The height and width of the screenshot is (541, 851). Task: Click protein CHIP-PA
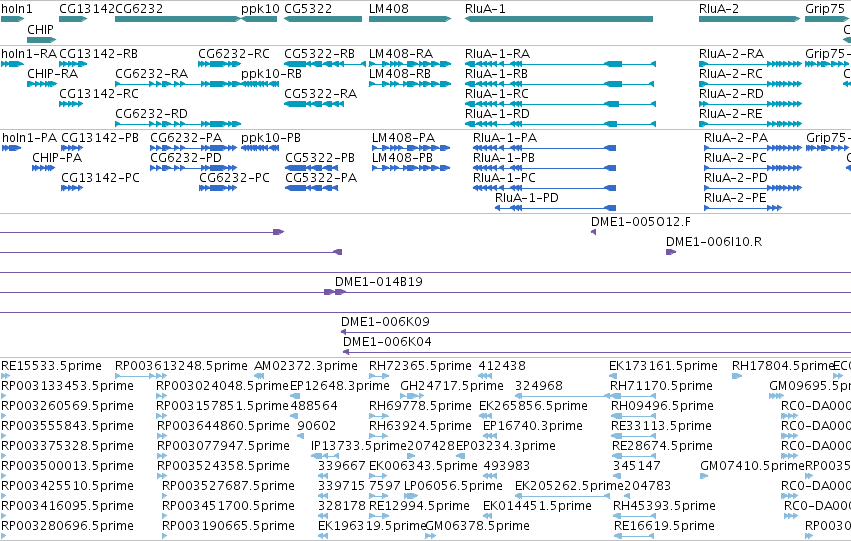pyautogui.click(x=57, y=158)
